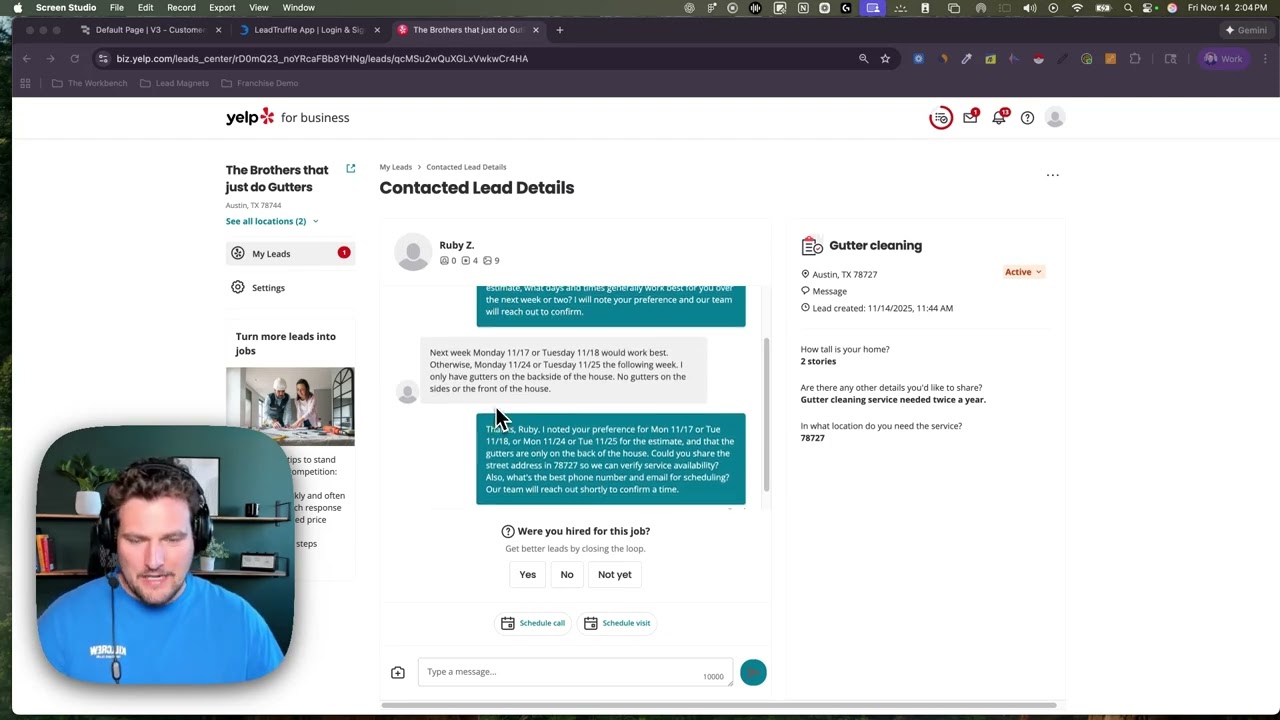Click the volume icon in menu bar

pyautogui.click(x=1030, y=8)
